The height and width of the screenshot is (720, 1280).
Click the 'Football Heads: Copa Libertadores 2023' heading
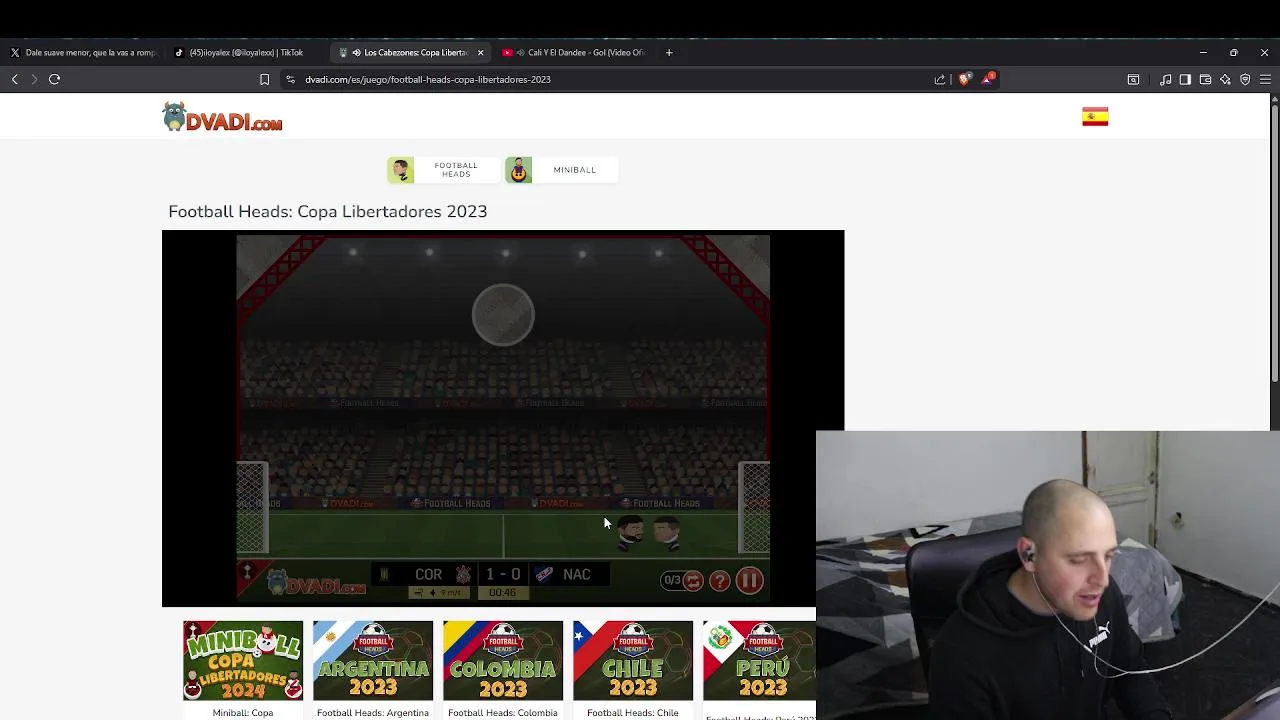pos(328,212)
